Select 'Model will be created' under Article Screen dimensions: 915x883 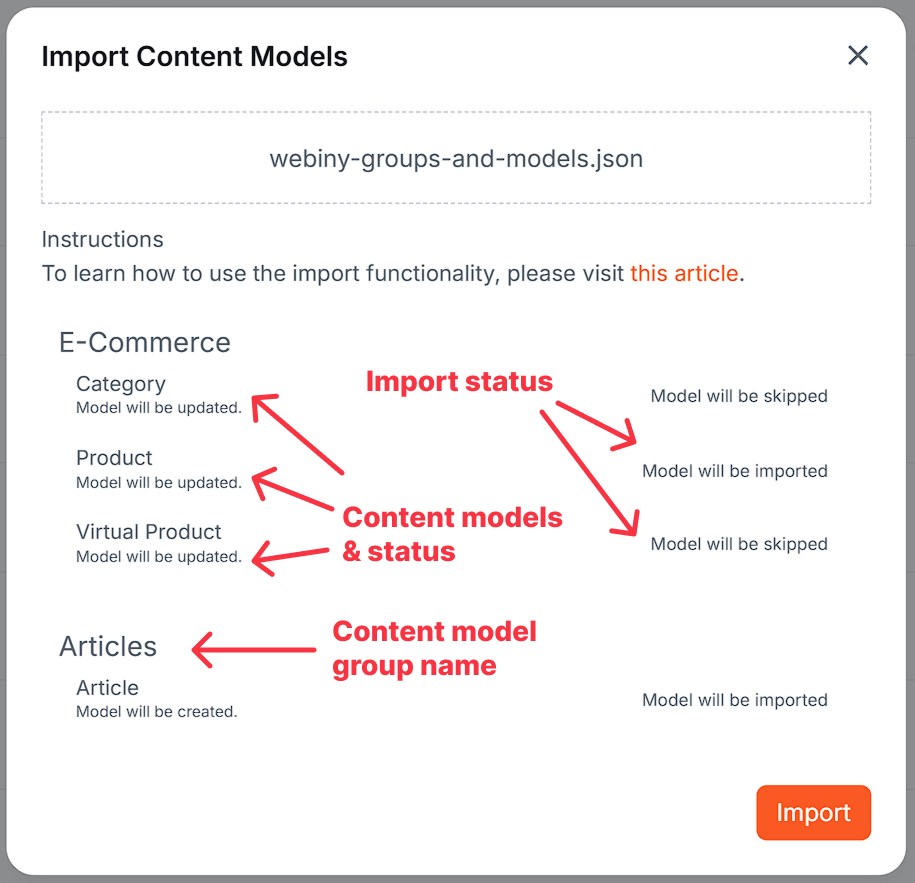tap(156, 711)
